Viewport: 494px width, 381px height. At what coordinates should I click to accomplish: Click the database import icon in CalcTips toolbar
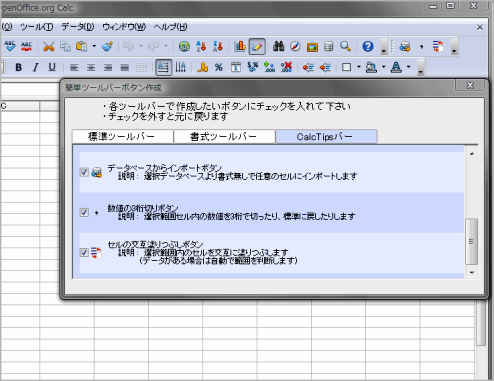point(405,46)
